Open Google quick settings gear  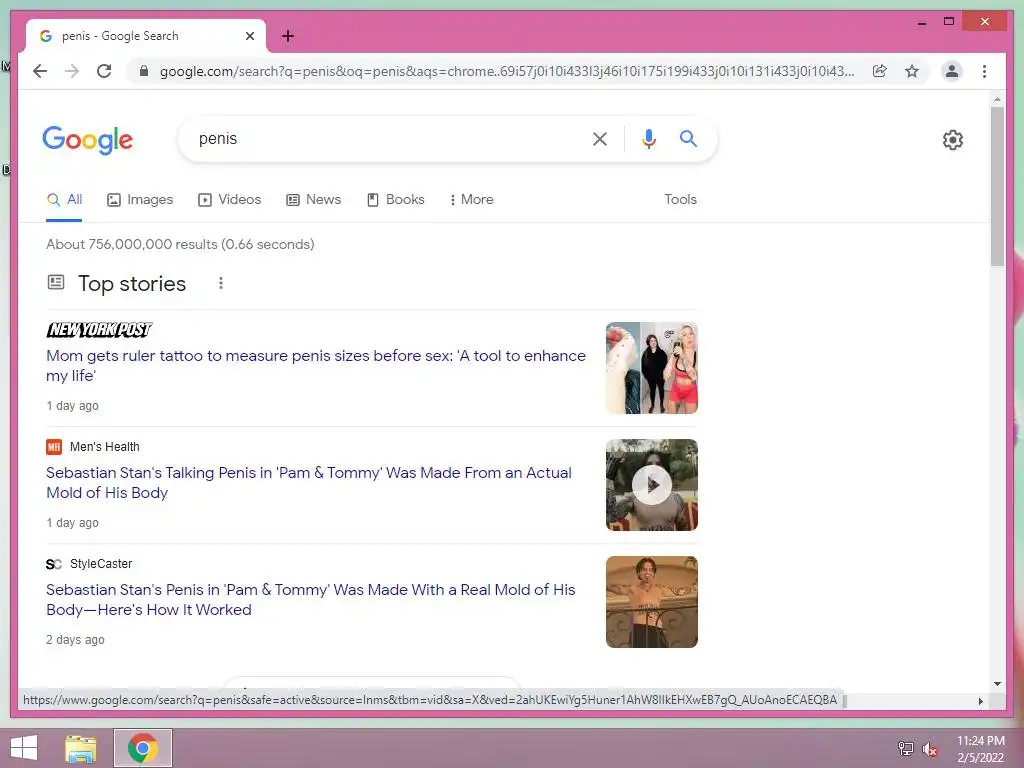click(x=952, y=140)
